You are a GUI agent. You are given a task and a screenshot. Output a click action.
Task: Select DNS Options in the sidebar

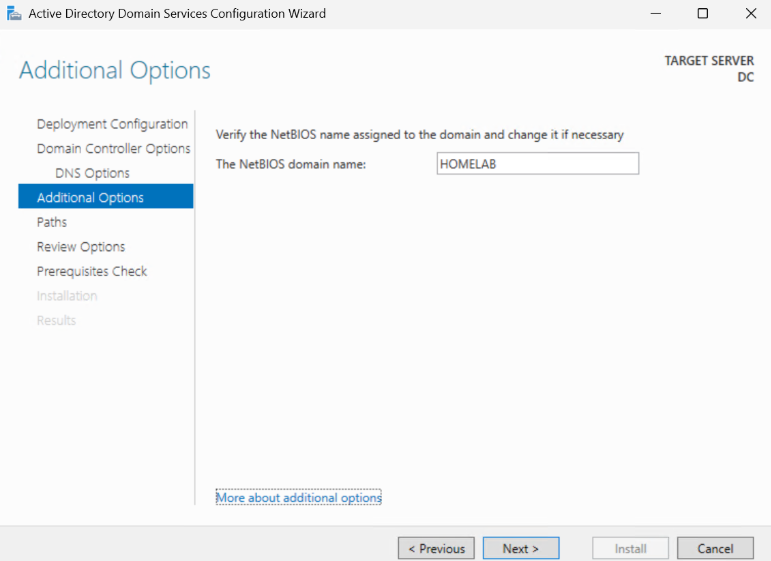(92, 173)
